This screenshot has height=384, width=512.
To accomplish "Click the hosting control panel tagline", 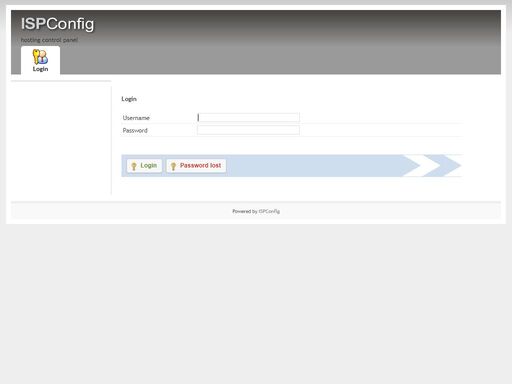I will pos(49,40).
